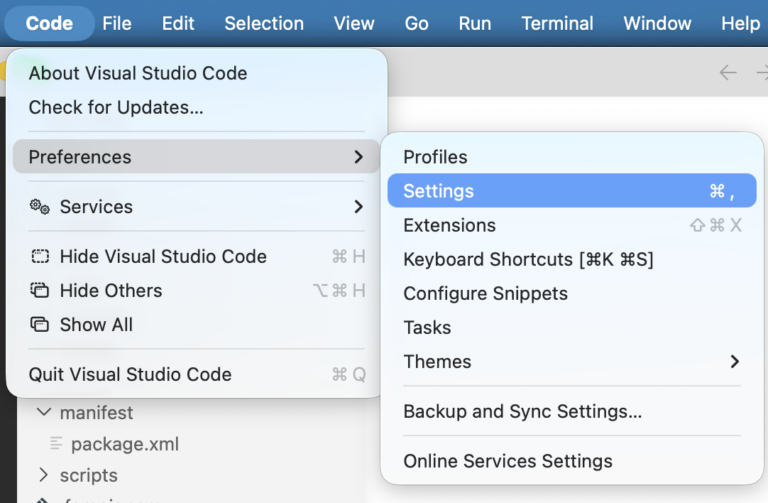Open Extensions from the Preferences submenu
Image resolution: width=768 pixels, height=503 pixels.
pyautogui.click(x=572, y=225)
